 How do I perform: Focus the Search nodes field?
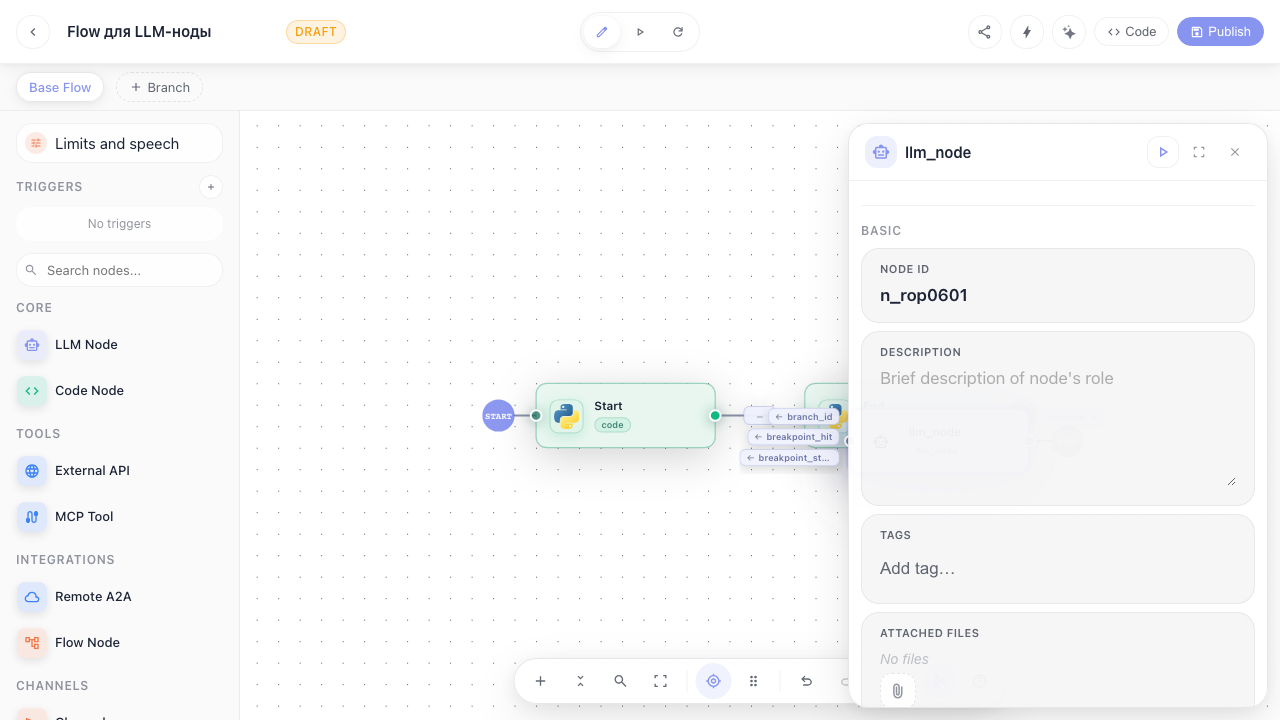(x=119, y=270)
